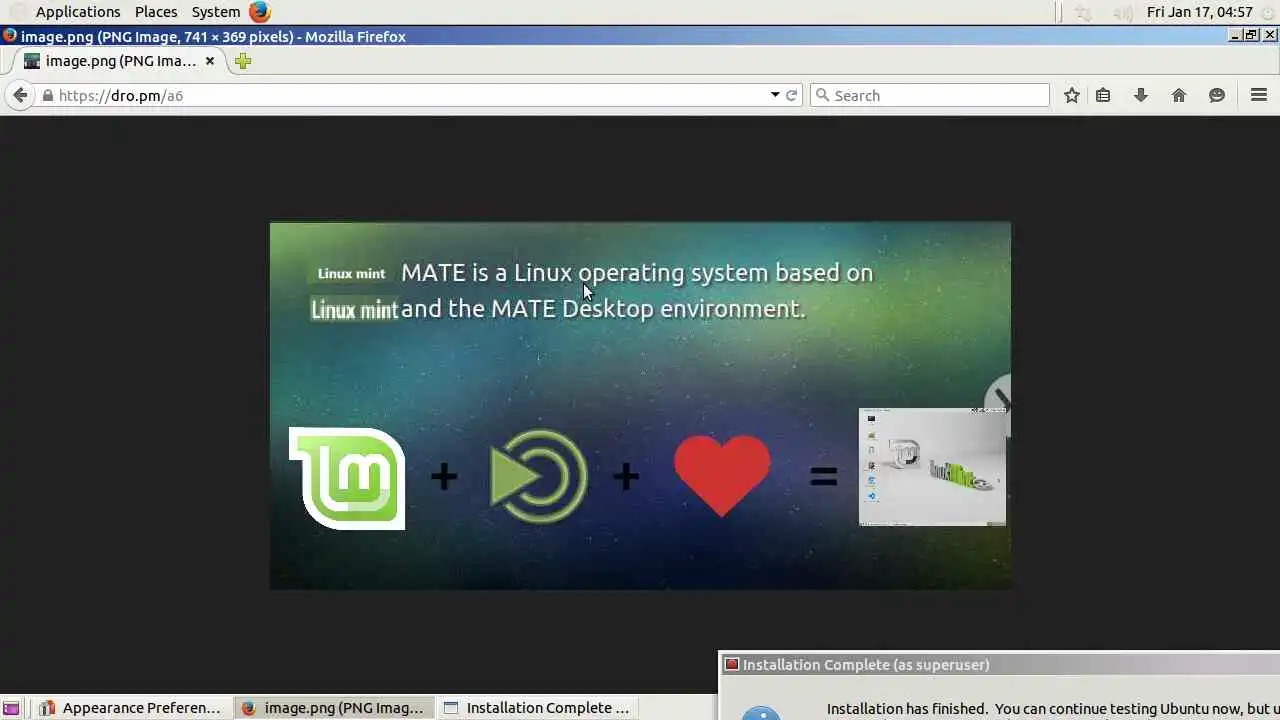Bookmark this page with star icon
This screenshot has width=1280, height=720.
[1072, 95]
